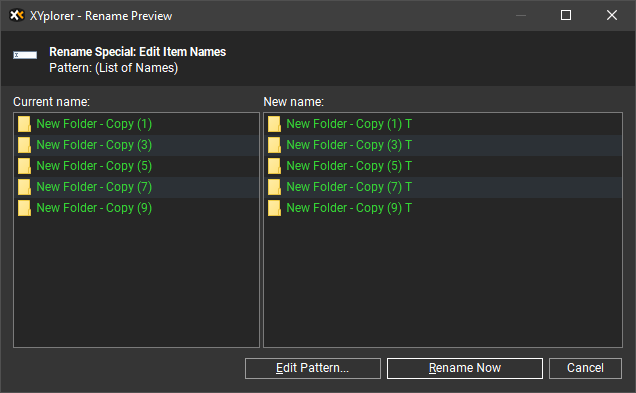Viewport: 636px width, 393px height.
Task: Click the 'New name:' label
Action: 294,102
